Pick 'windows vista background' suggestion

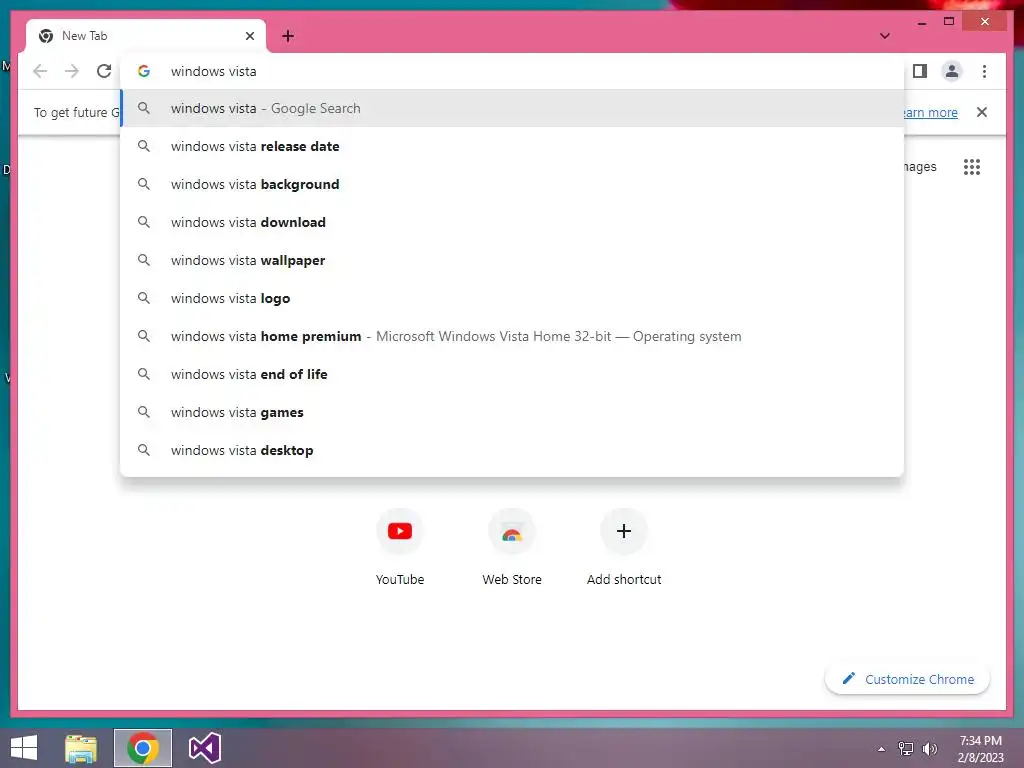pos(512,184)
